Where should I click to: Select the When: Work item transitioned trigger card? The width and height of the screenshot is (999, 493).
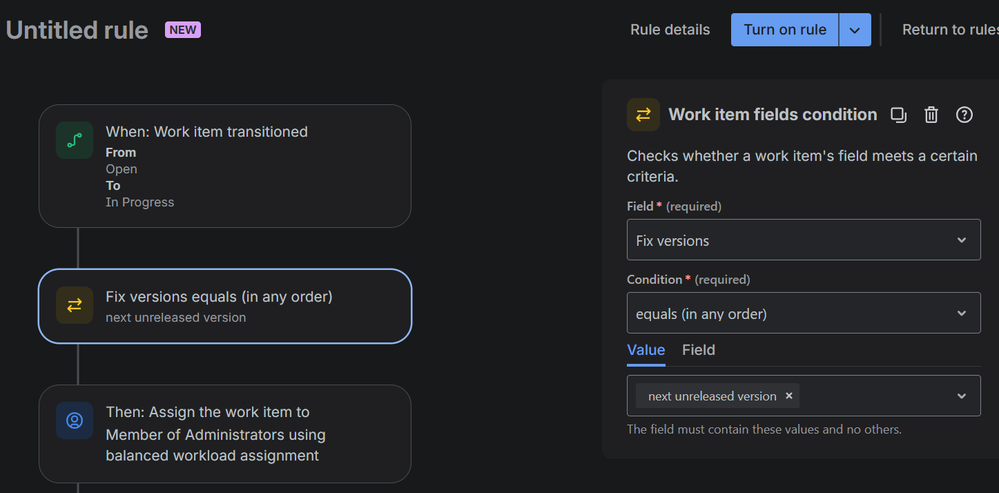coord(225,166)
